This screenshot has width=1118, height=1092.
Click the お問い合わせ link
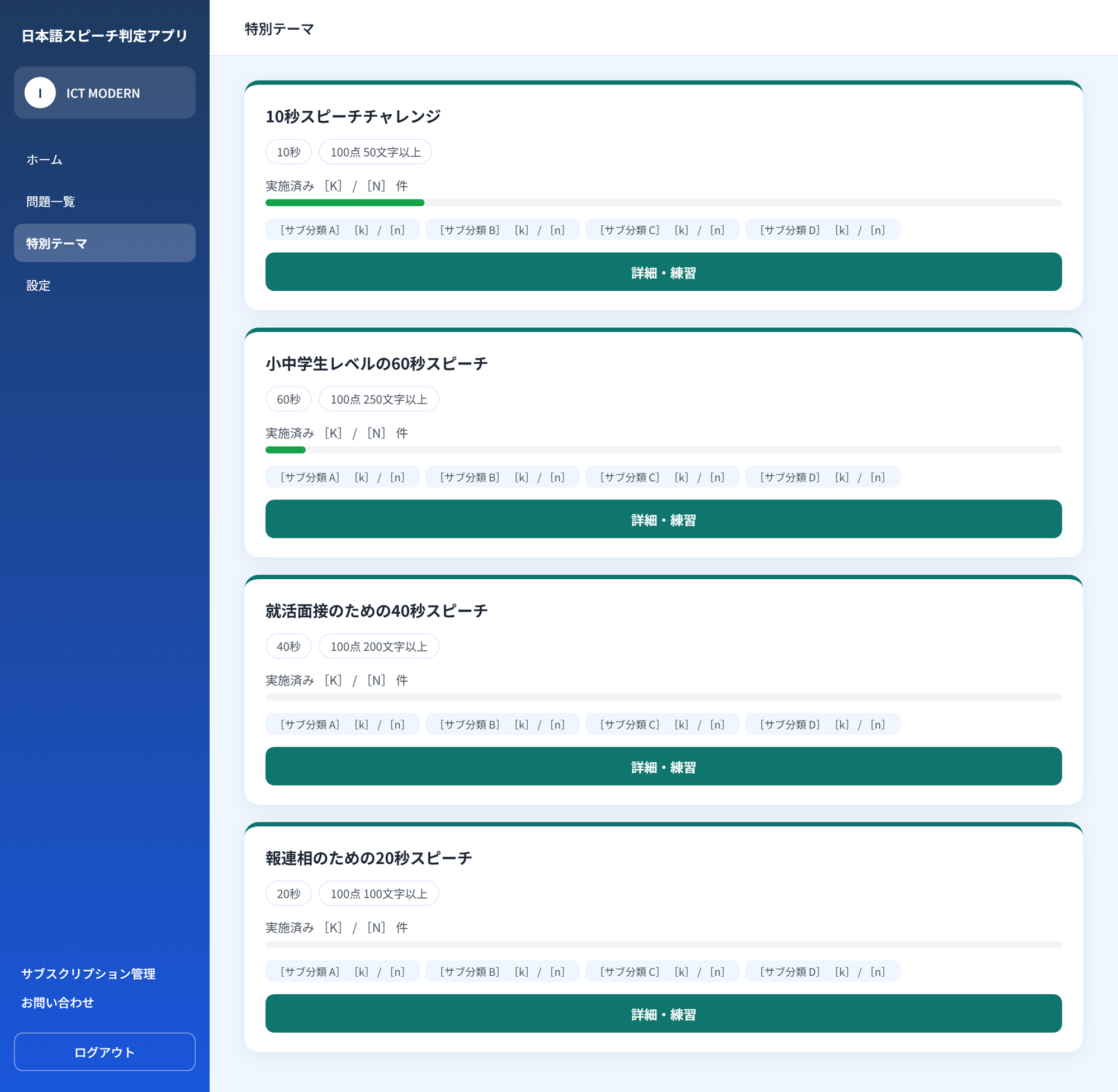(x=58, y=1002)
